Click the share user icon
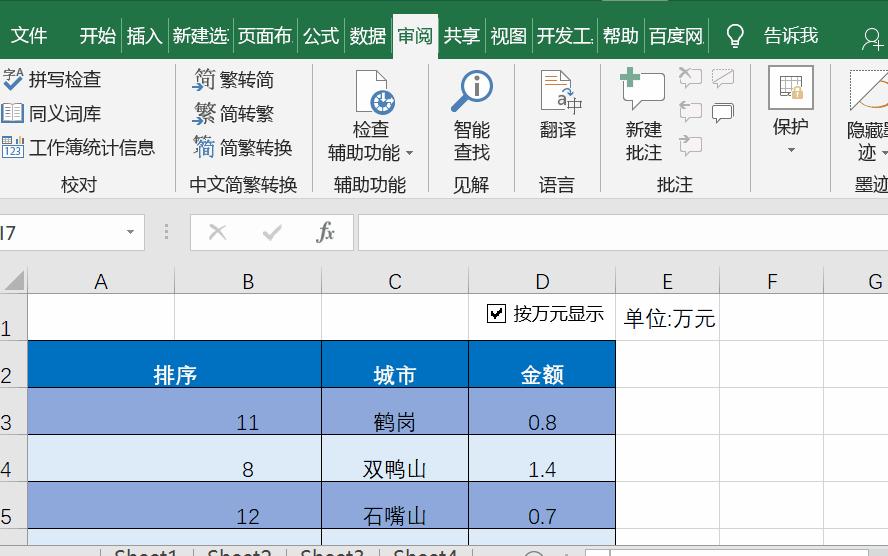888x556 pixels. pyautogui.click(x=872, y=39)
